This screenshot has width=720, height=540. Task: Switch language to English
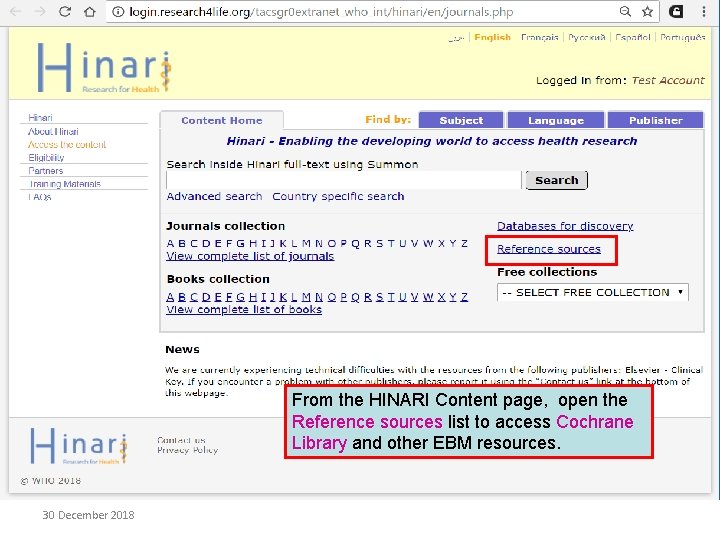coord(492,37)
